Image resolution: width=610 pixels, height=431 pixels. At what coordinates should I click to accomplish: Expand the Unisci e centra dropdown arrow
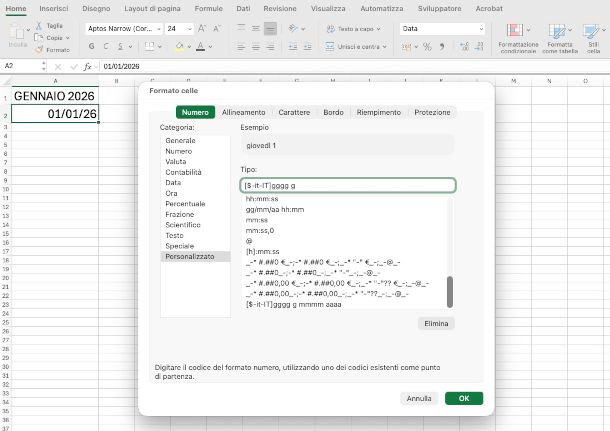(x=384, y=47)
